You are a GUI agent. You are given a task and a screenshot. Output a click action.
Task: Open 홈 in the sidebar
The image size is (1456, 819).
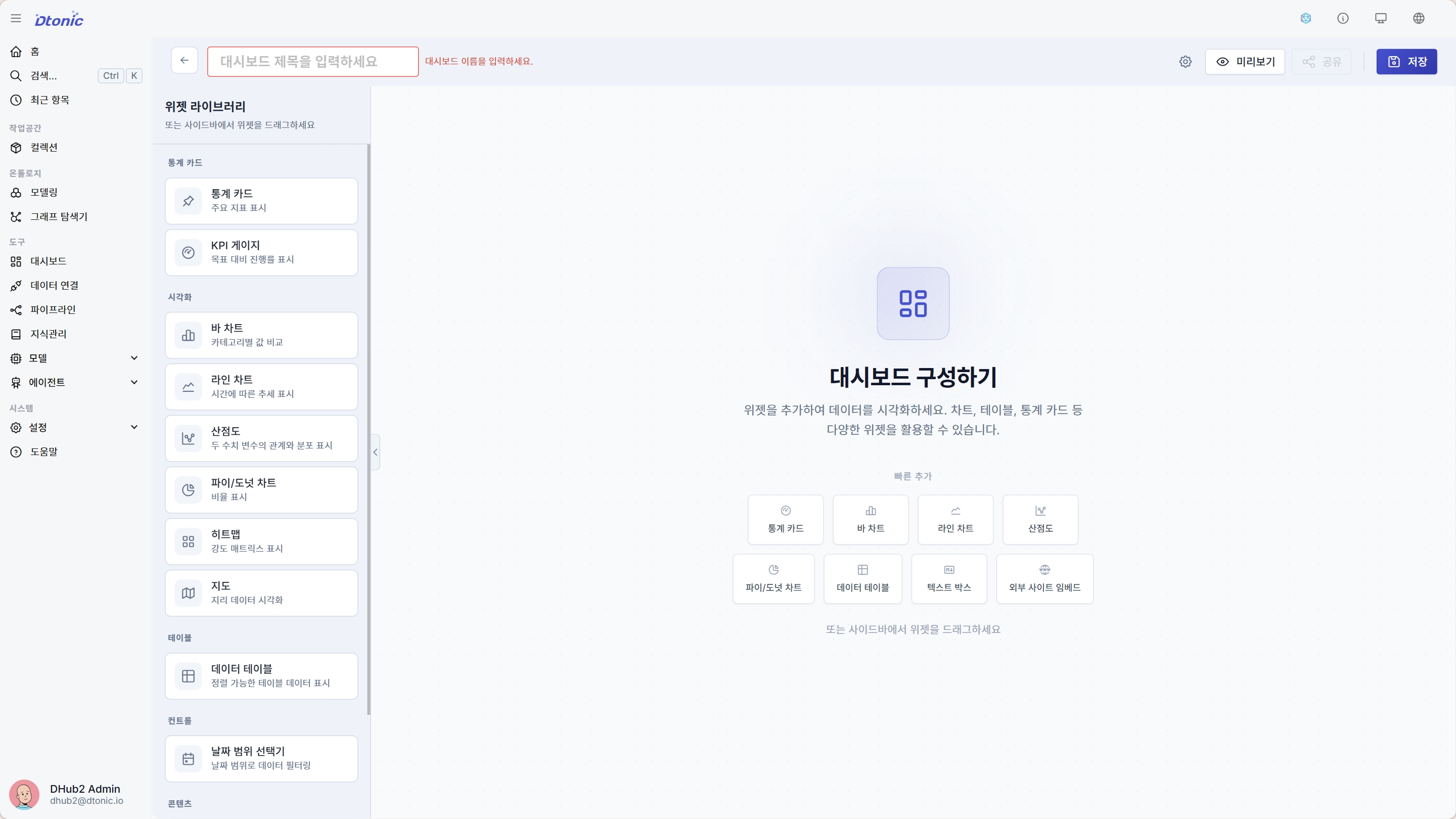click(76, 52)
